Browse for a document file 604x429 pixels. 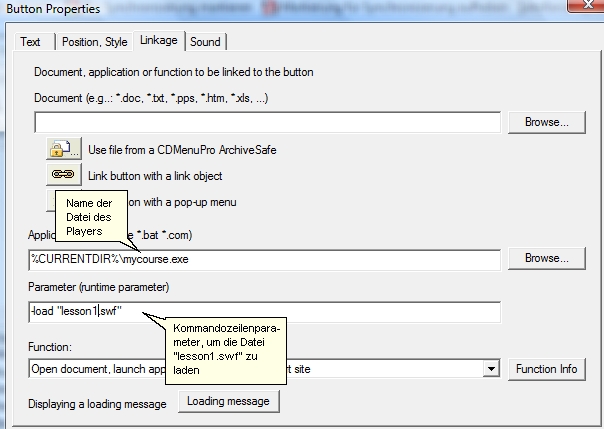pyautogui.click(x=546, y=122)
